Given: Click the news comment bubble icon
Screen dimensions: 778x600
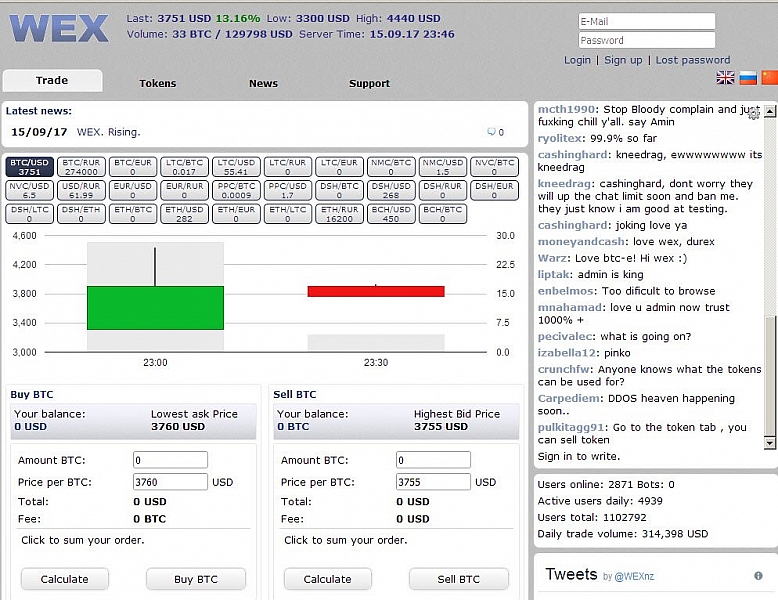Looking at the screenshot, I should point(491,132).
